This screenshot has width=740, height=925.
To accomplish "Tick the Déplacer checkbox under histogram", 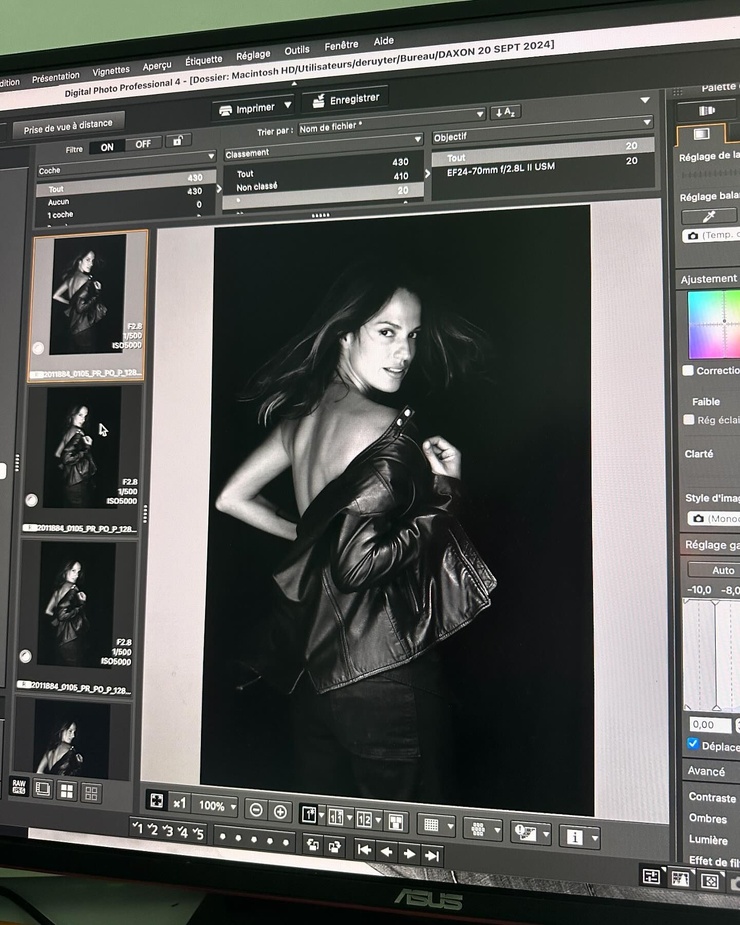I will [x=693, y=744].
